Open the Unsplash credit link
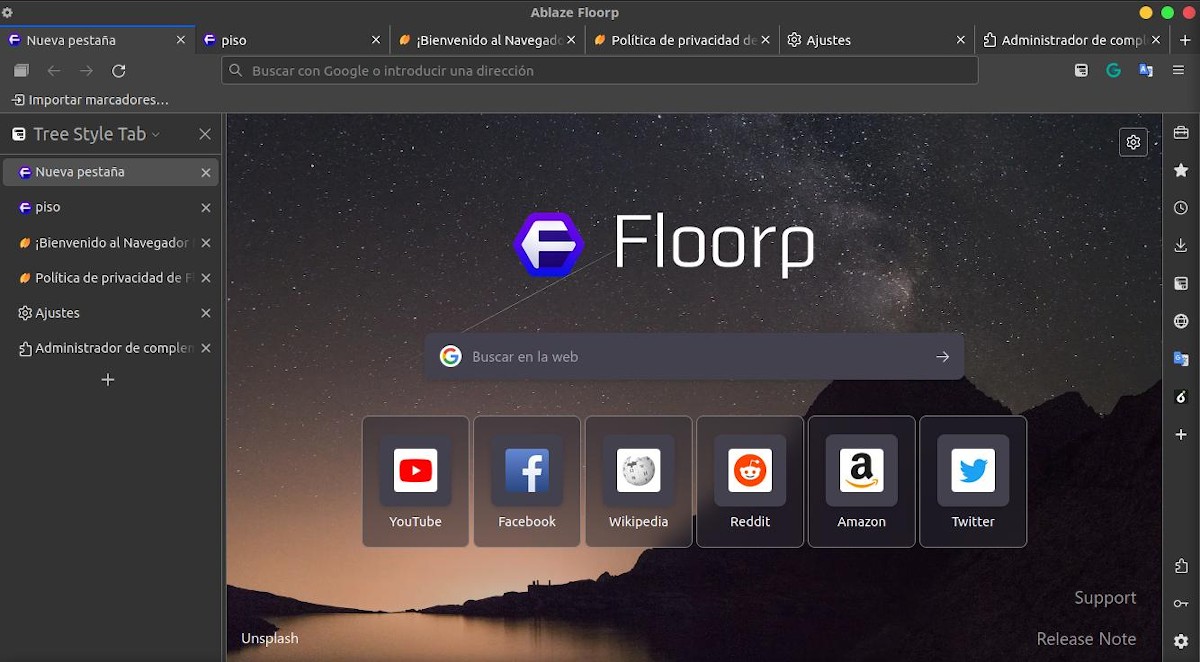Image resolution: width=1200 pixels, height=662 pixels. (270, 638)
